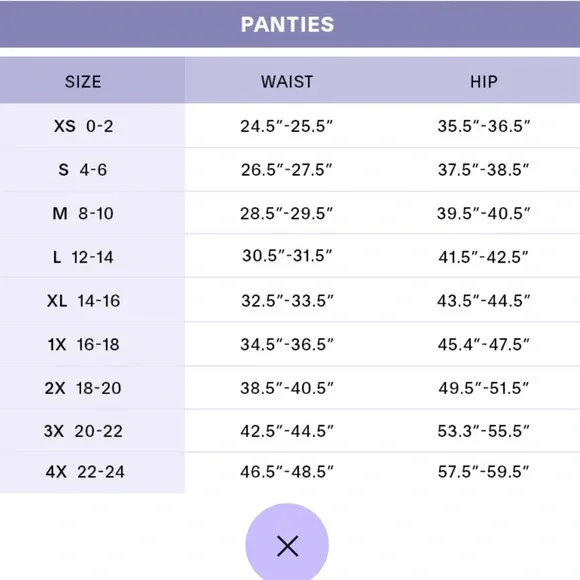Screen dimensions: 580x580
Task: Click the PANTIES header banner
Action: coord(290,24)
